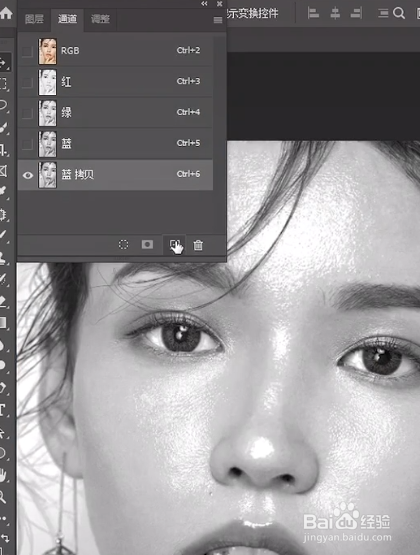Select the Move tool
This screenshot has height=555, width=420.
pyautogui.click(x=3, y=63)
